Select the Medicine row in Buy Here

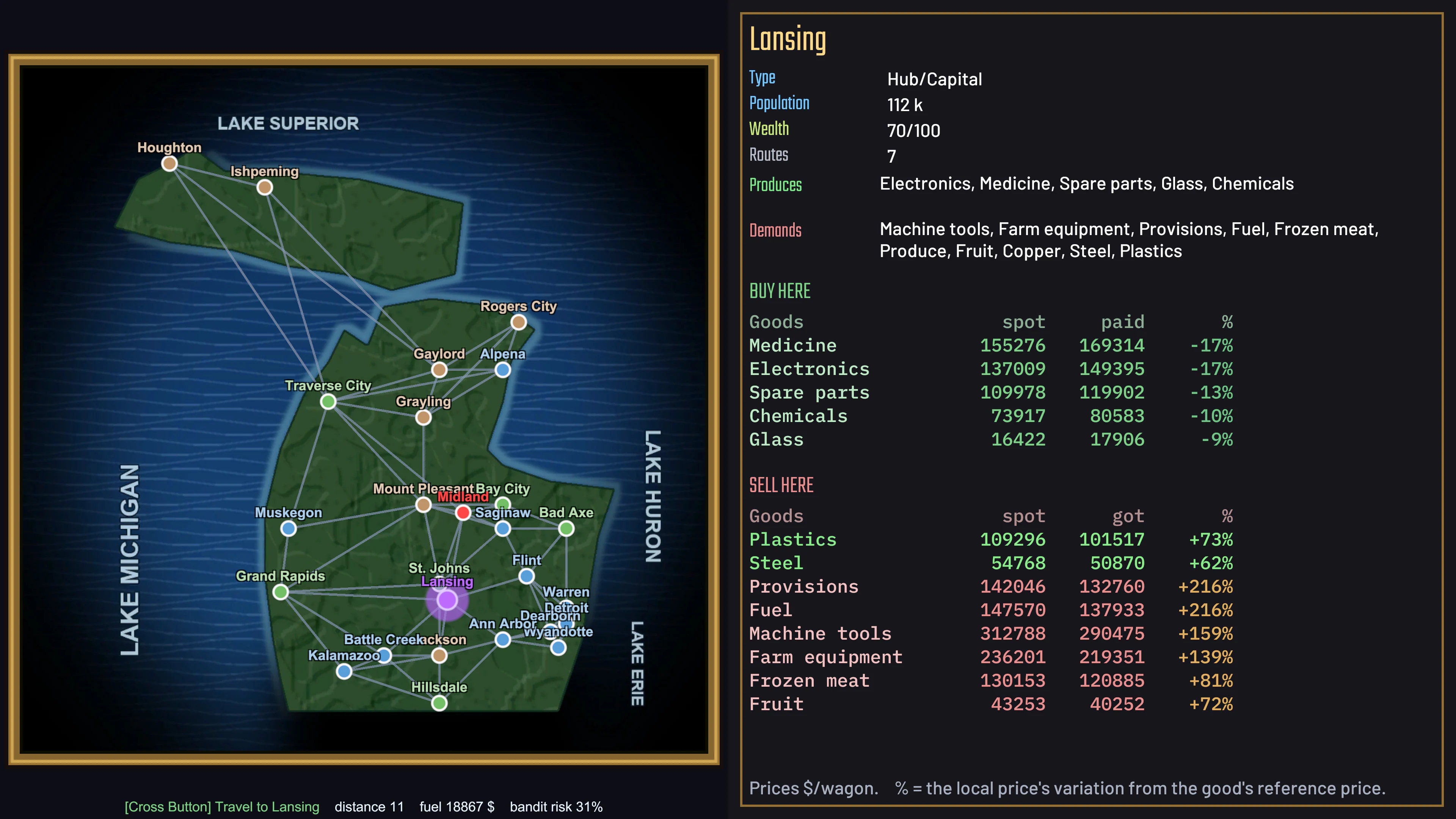991,345
